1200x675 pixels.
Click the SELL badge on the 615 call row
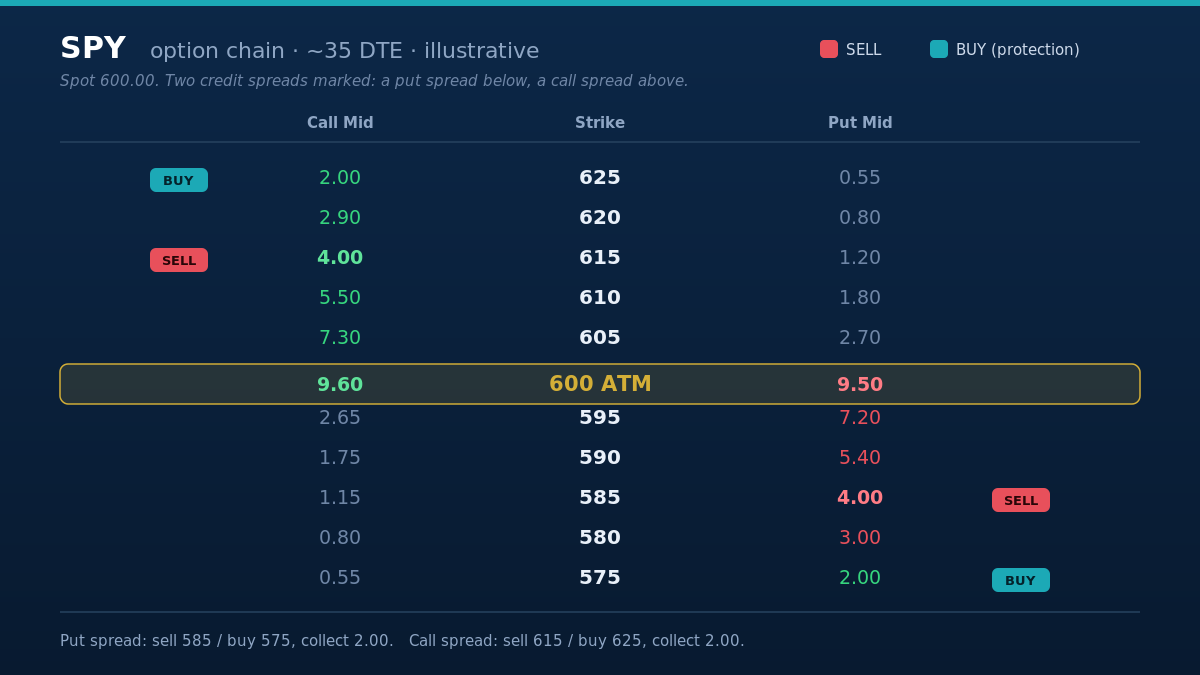pyautogui.click(x=179, y=260)
